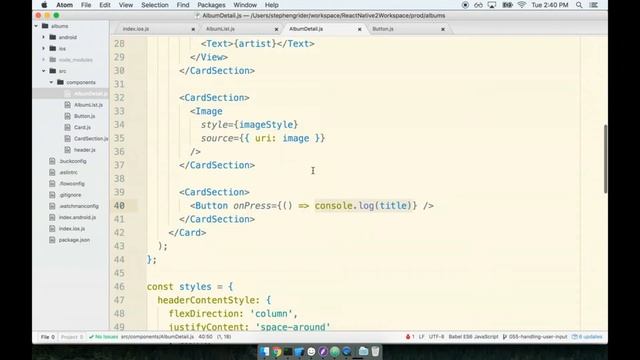
Task: Open the git branch indicator
Action: (535, 337)
